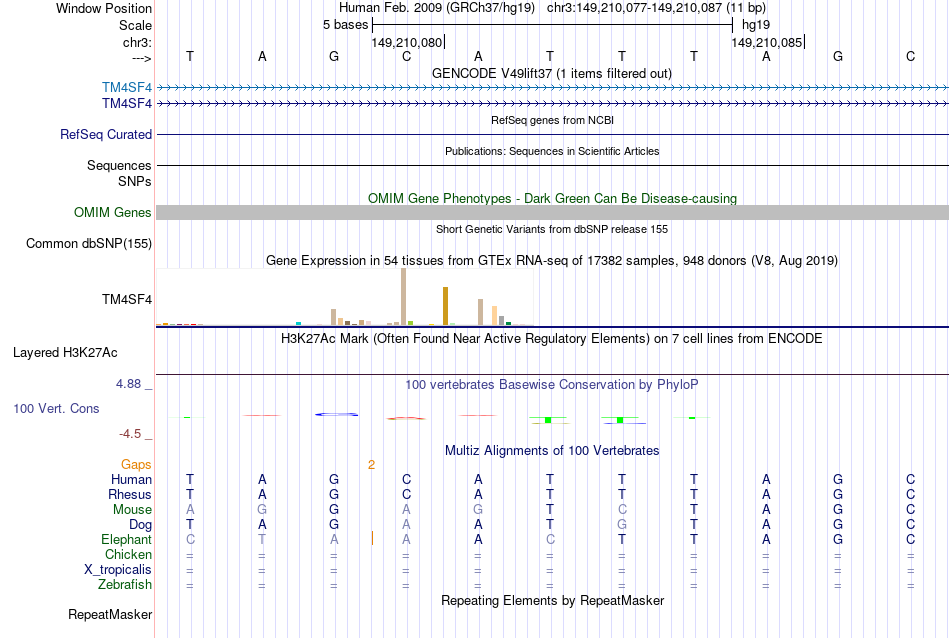Click the 4.88 PhyloP upper limit value
Viewport: 950px width, 638px height.
(128, 384)
